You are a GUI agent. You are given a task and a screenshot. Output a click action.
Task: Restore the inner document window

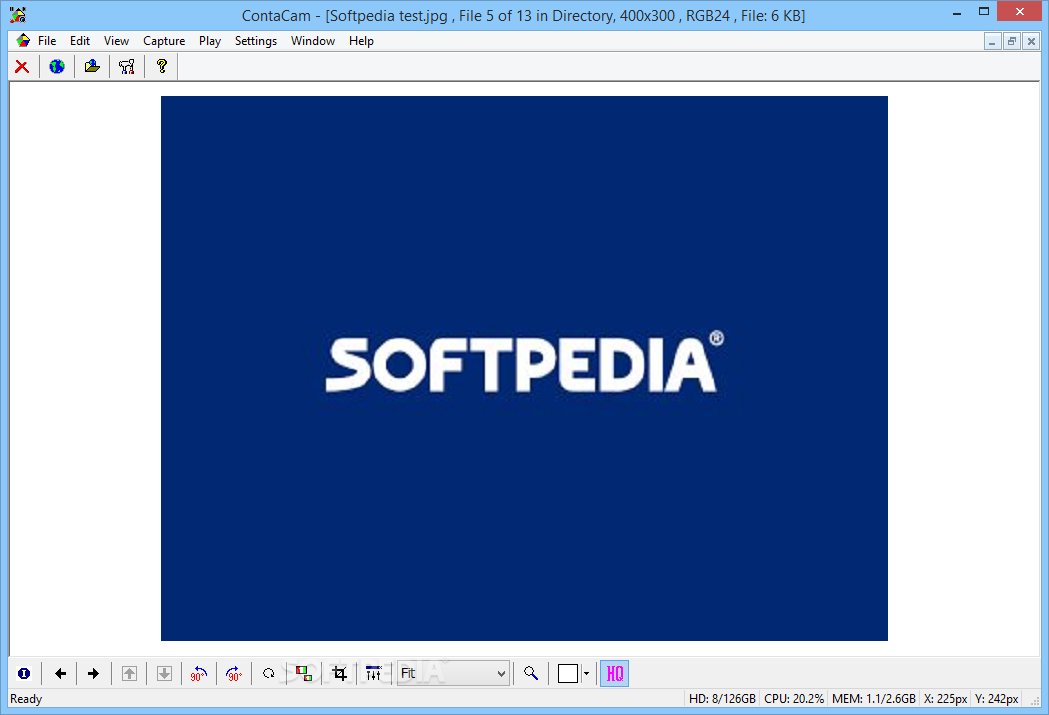[1012, 41]
